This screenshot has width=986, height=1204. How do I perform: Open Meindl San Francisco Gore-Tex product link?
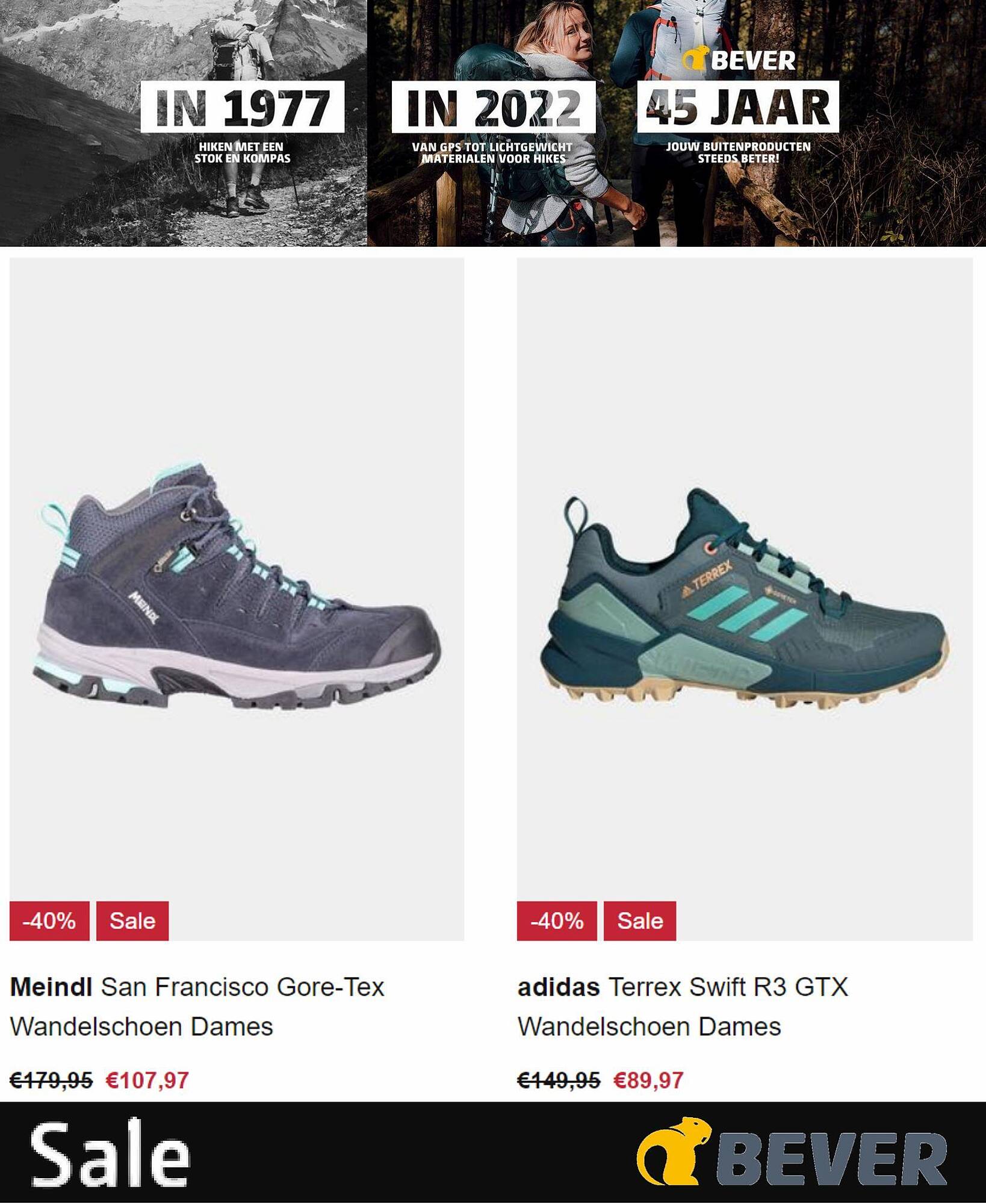click(x=197, y=1007)
